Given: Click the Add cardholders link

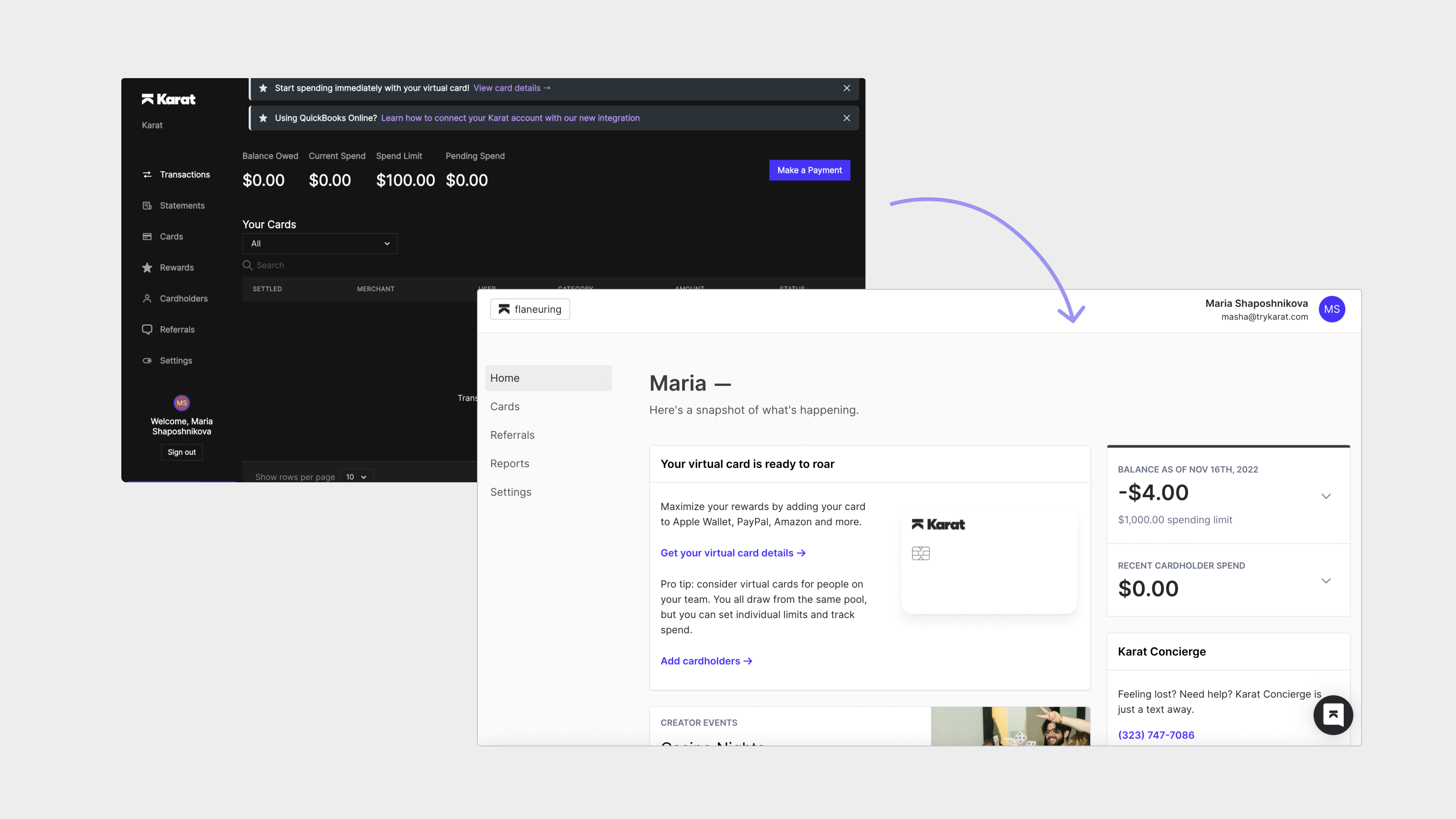Looking at the screenshot, I should pyautogui.click(x=706, y=661).
